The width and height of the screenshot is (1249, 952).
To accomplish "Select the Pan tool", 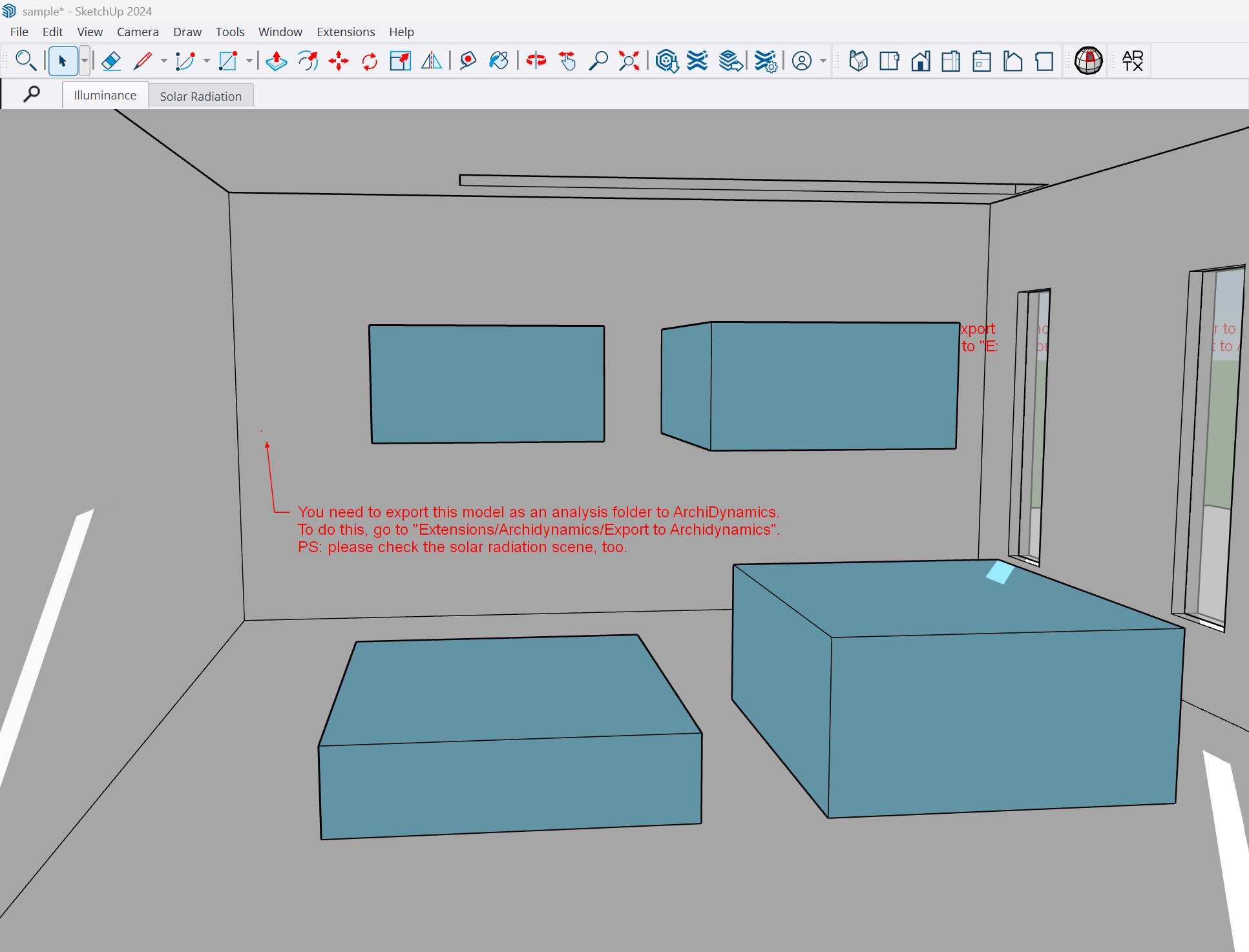I will (x=567, y=61).
